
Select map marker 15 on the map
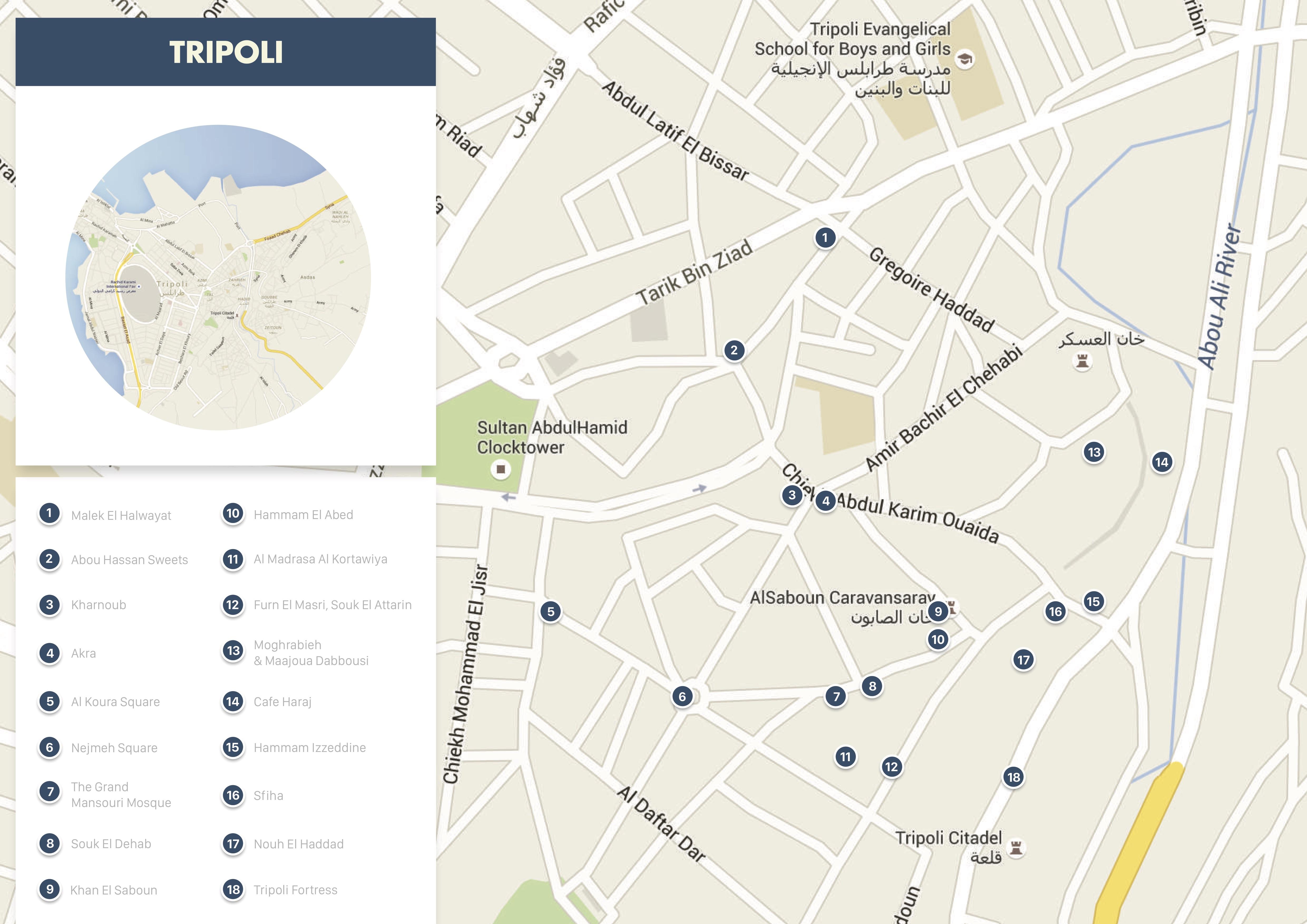(x=1093, y=601)
